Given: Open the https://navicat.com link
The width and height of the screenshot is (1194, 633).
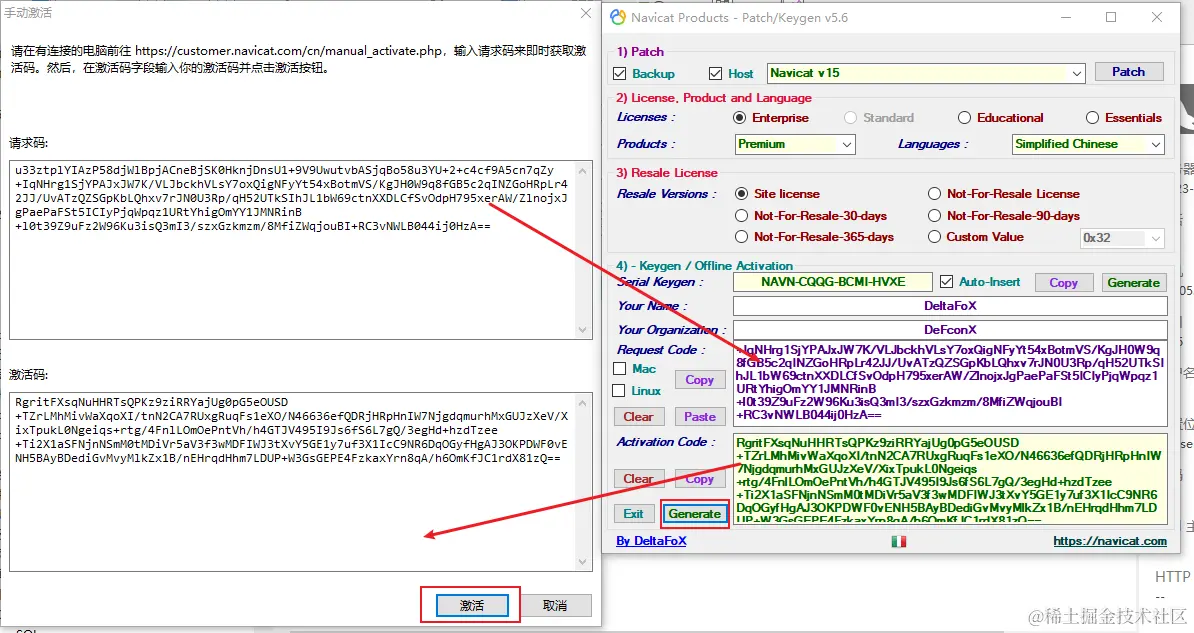Looking at the screenshot, I should click(1109, 541).
